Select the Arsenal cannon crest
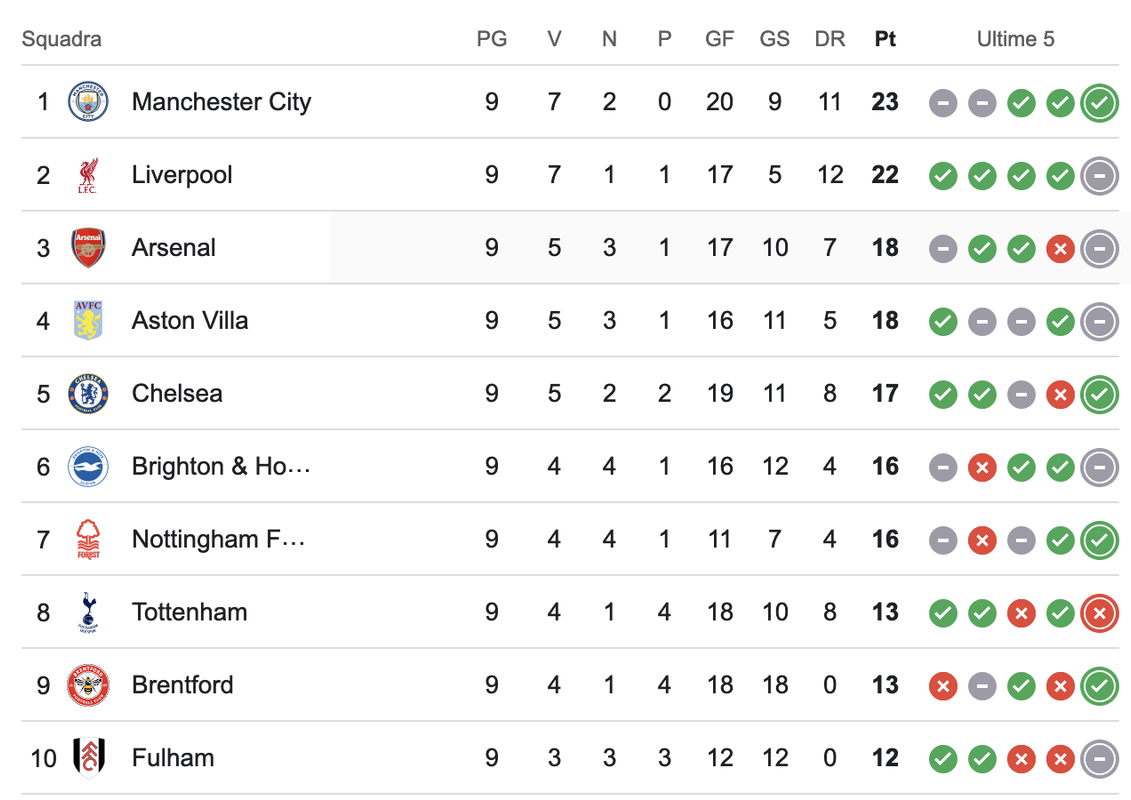The image size is (1131, 800). [88, 248]
